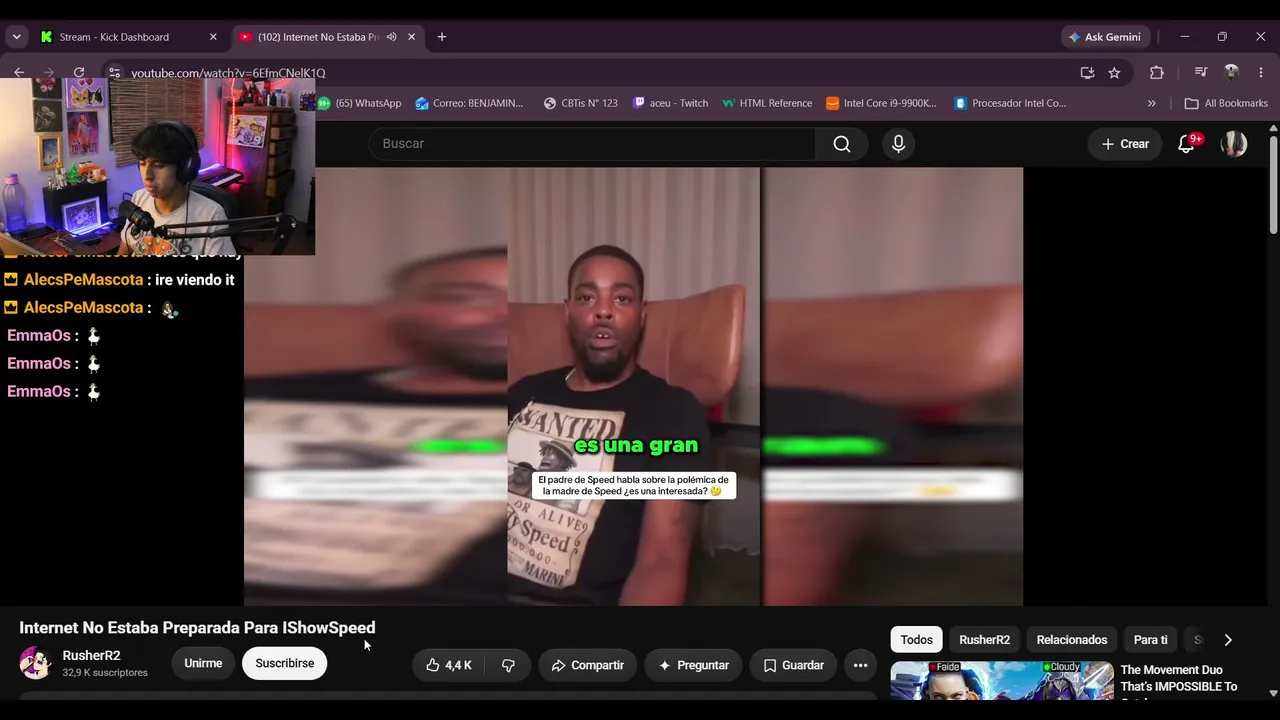Open the YouTube account avatar menu
The image size is (1280, 720).
tap(1234, 144)
